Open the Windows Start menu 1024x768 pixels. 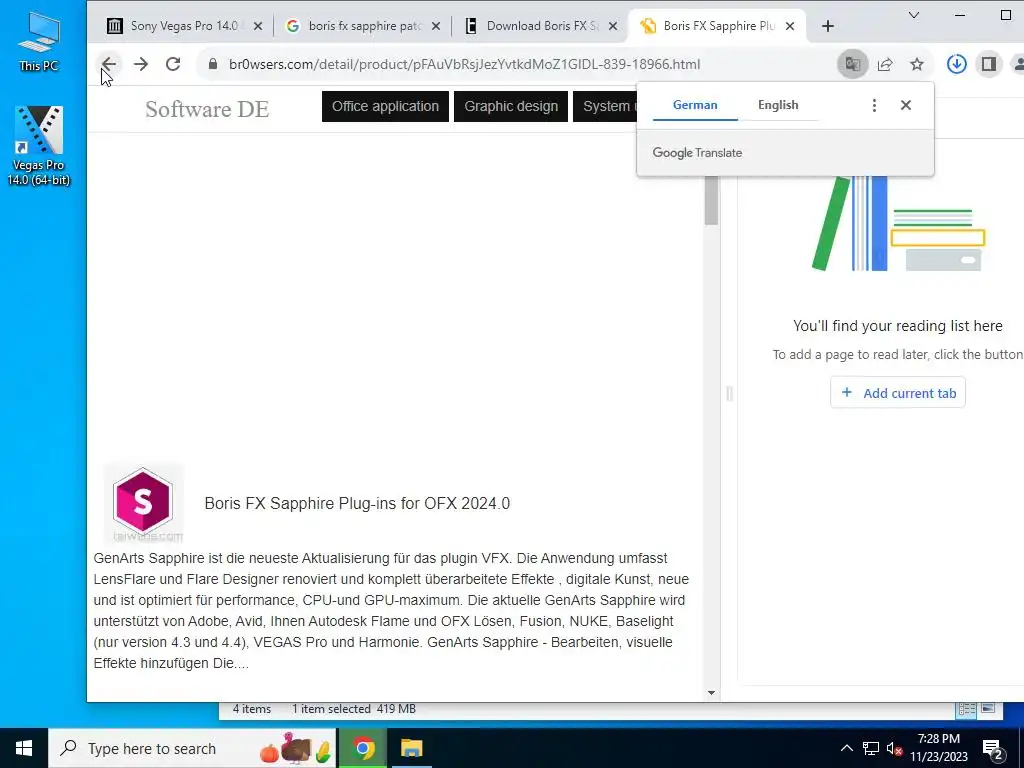coord(24,748)
